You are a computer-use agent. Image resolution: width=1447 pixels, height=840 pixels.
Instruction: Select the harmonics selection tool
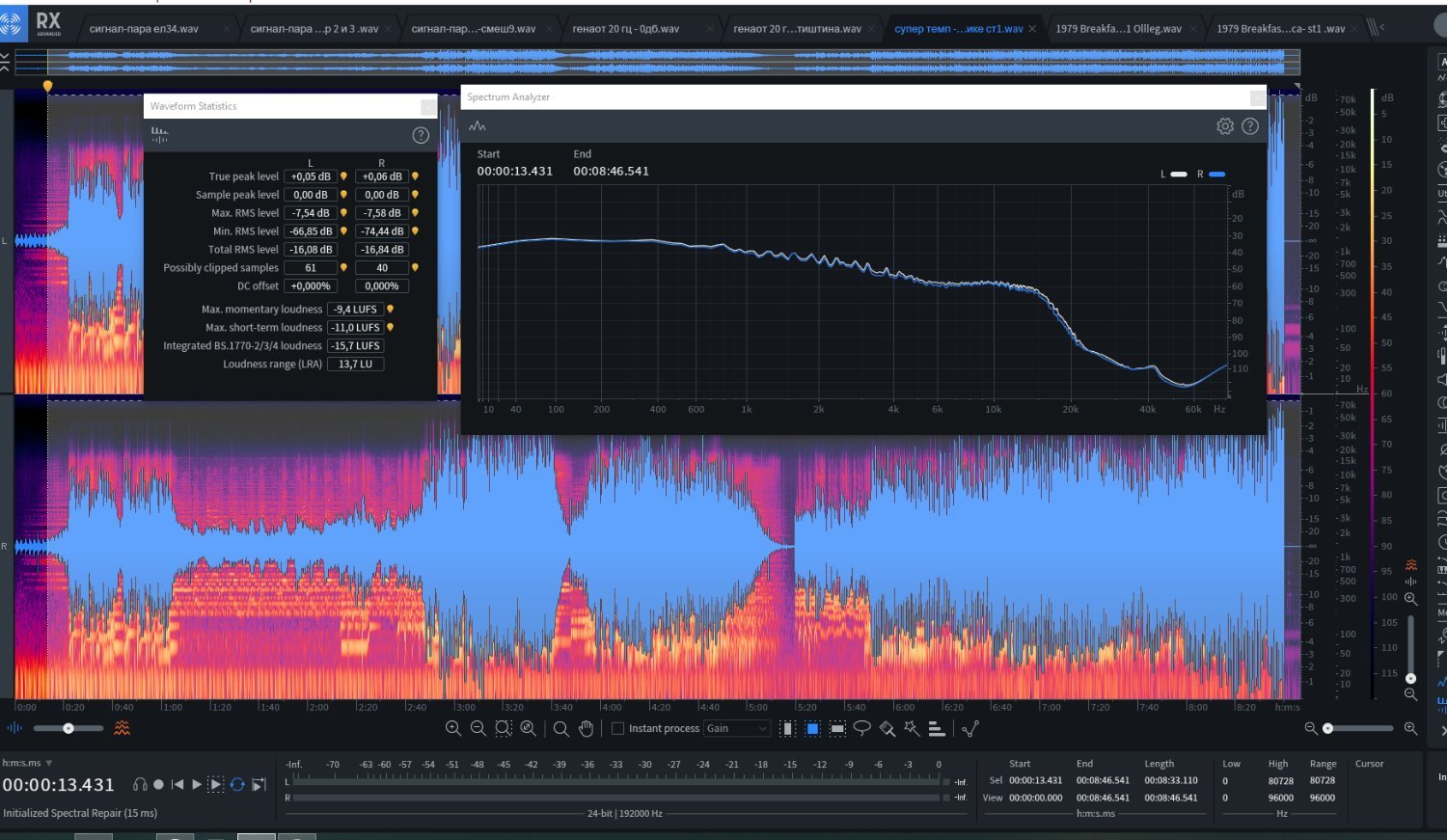(937, 729)
